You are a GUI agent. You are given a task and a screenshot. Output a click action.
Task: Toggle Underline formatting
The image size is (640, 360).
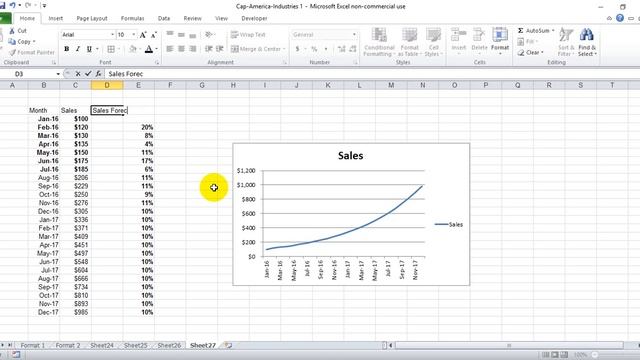tap(89, 49)
